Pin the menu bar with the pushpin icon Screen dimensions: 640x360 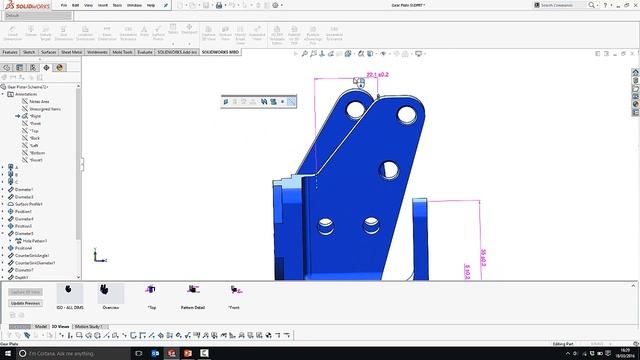click(166, 5)
